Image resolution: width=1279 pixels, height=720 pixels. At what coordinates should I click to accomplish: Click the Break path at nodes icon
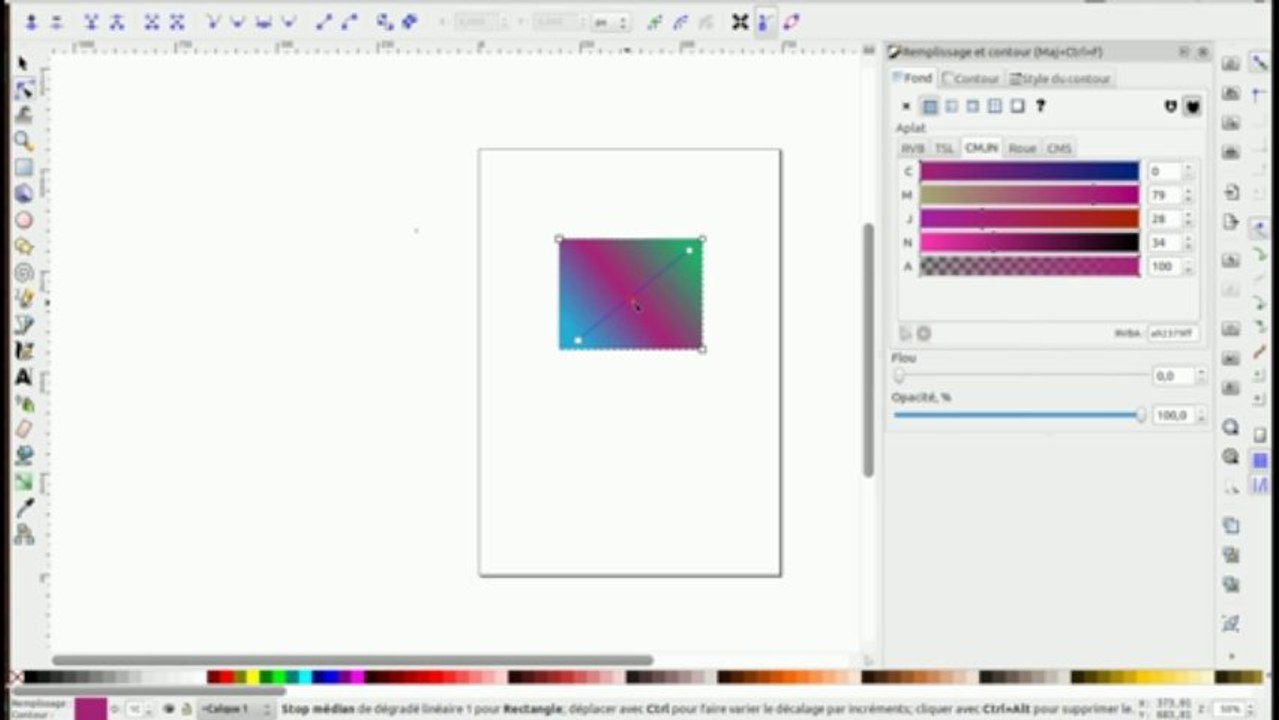point(117,21)
